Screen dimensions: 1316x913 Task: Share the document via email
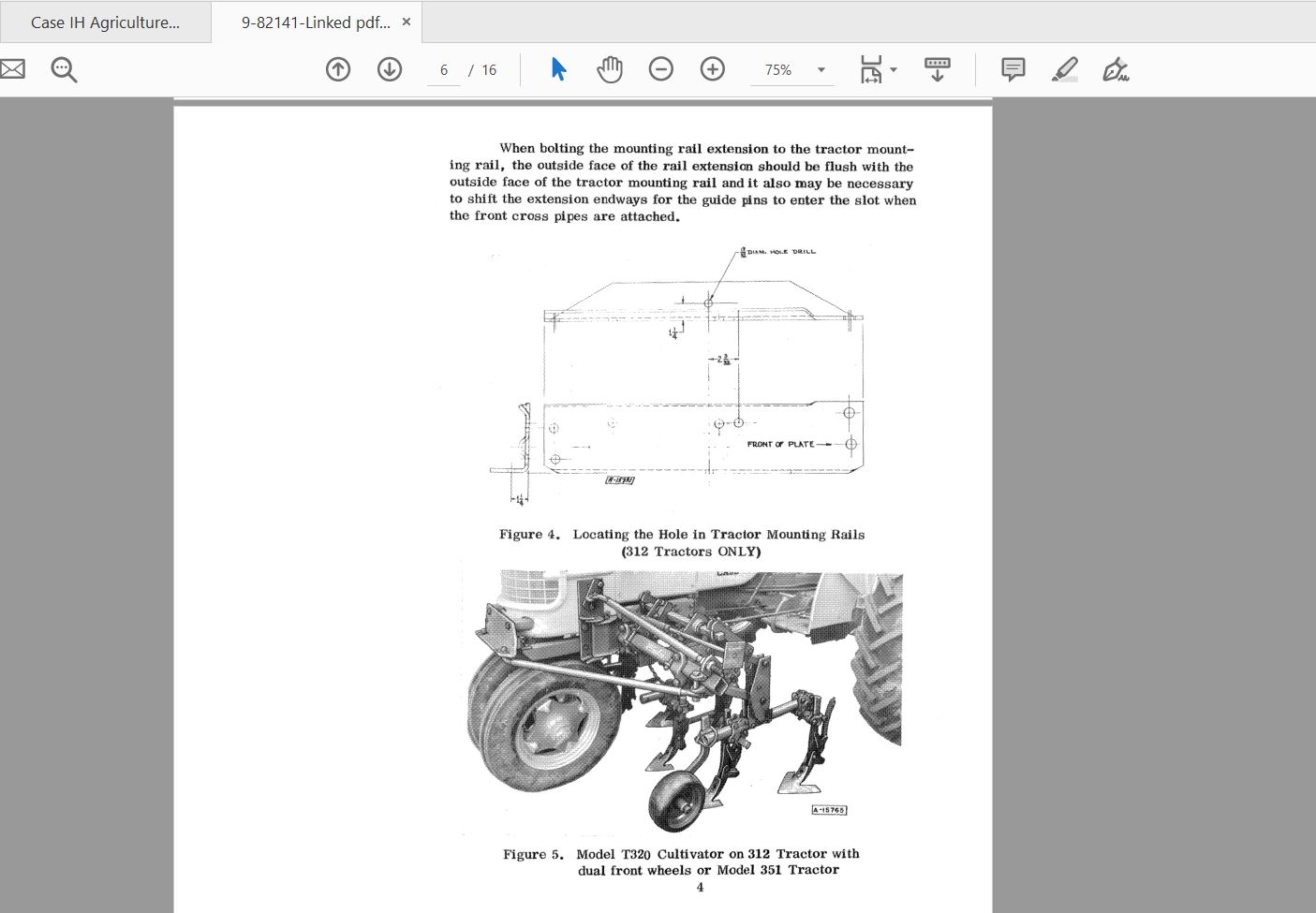(13, 68)
